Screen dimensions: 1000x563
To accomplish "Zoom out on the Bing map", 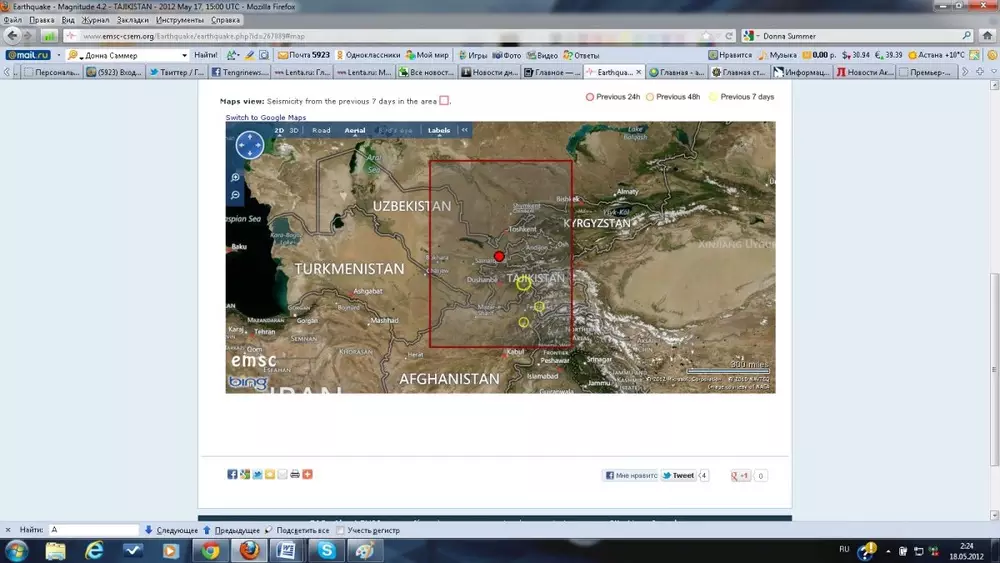I will tap(235, 195).
